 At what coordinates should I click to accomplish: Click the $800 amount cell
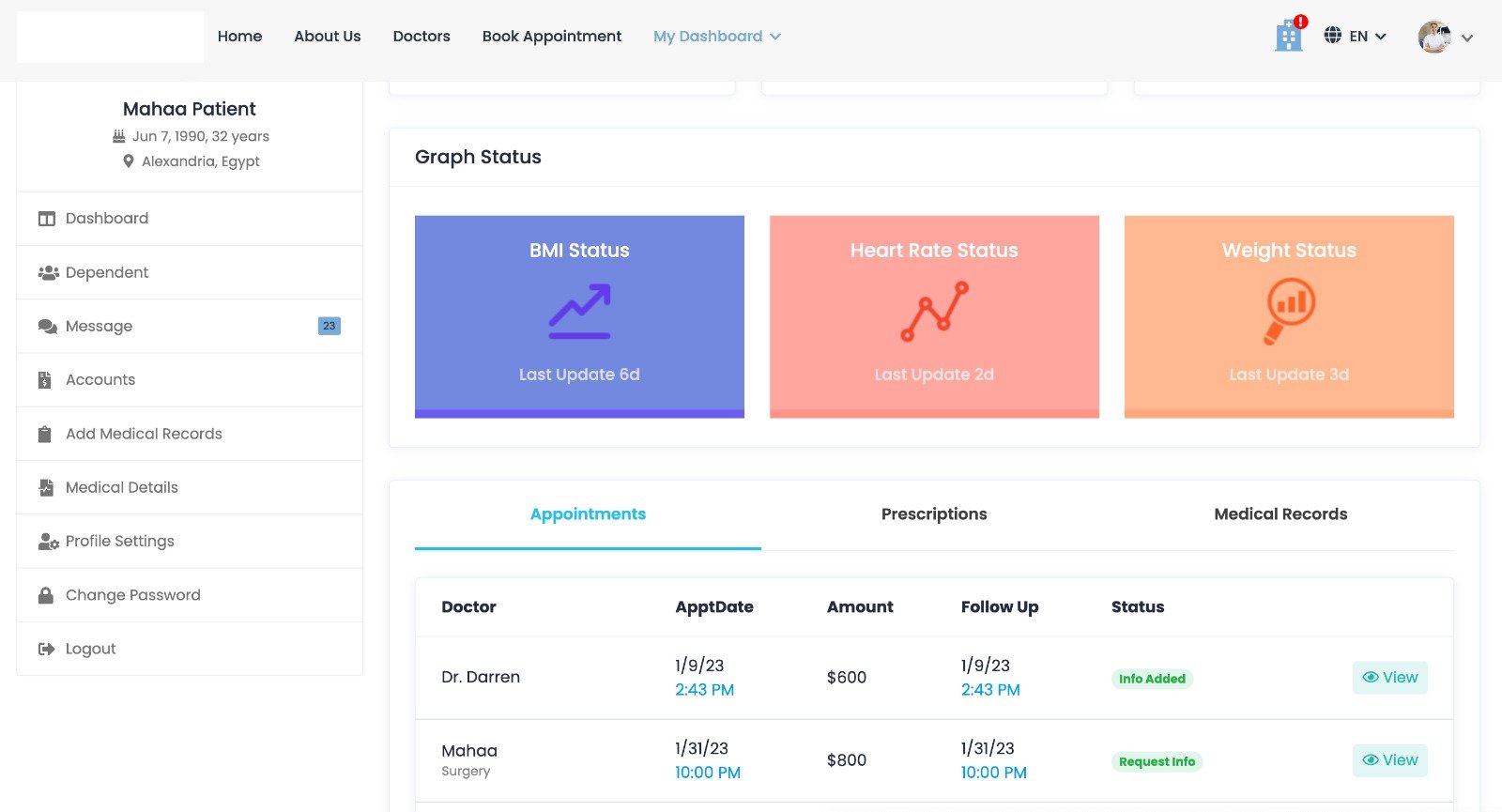[x=847, y=759]
